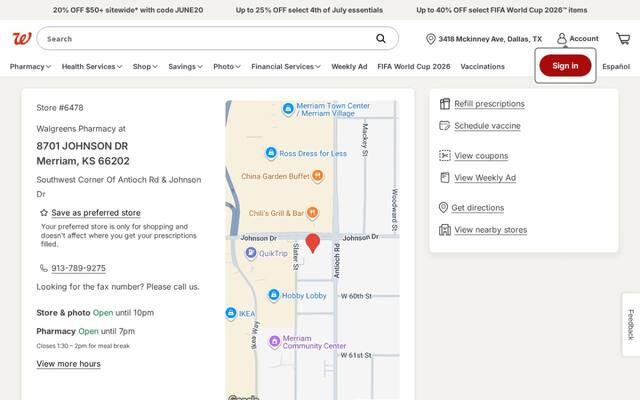Open FIFA World Cup 2026 nav item
This screenshot has height=400, width=640.
coord(413,66)
